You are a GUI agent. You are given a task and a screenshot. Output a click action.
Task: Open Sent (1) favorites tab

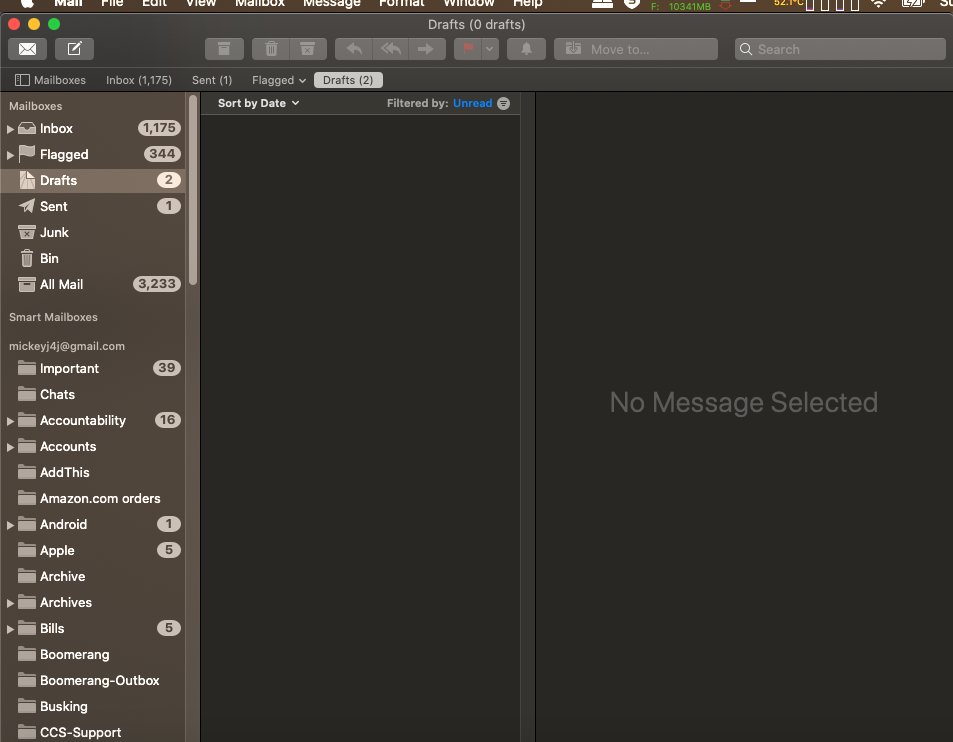pyautogui.click(x=212, y=80)
